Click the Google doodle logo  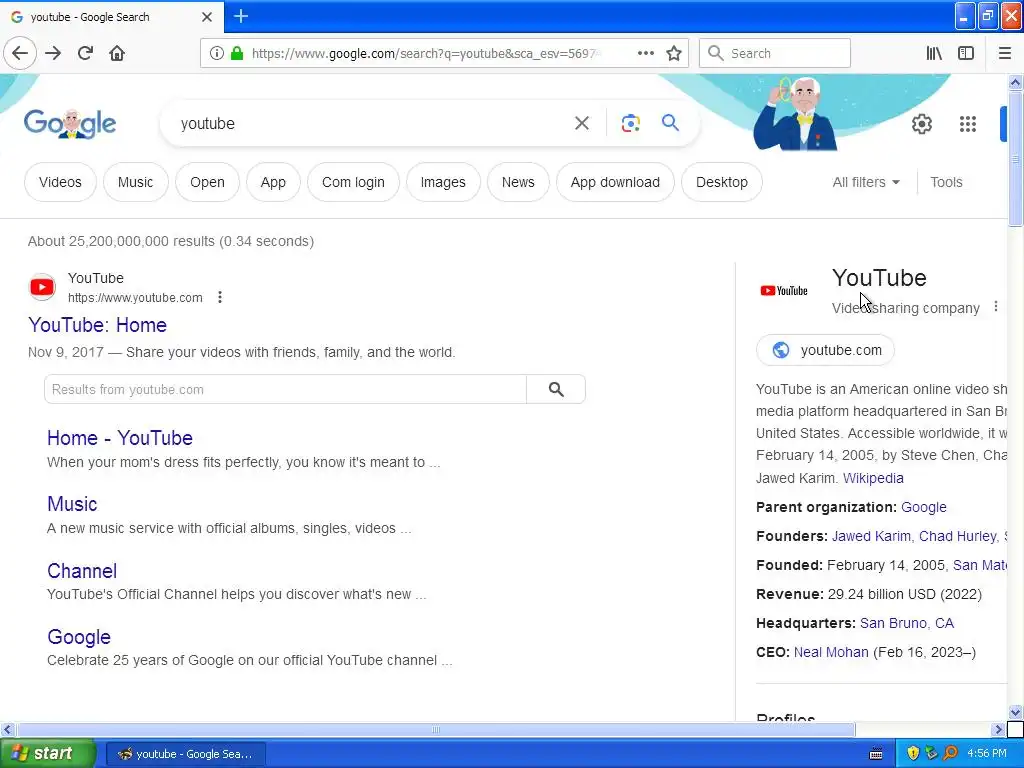point(70,123)
